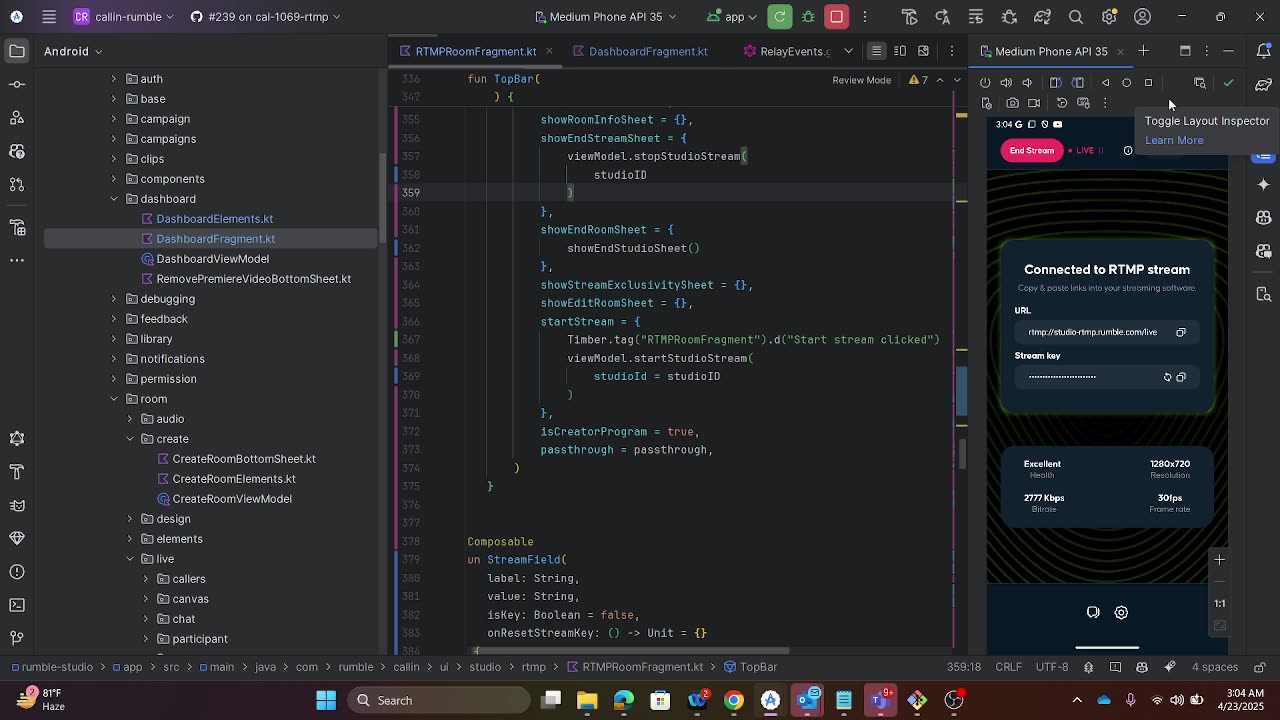Rotate emulator left icon
The width and height of the screenshot is (1280, 720).
pos(1055,83)
